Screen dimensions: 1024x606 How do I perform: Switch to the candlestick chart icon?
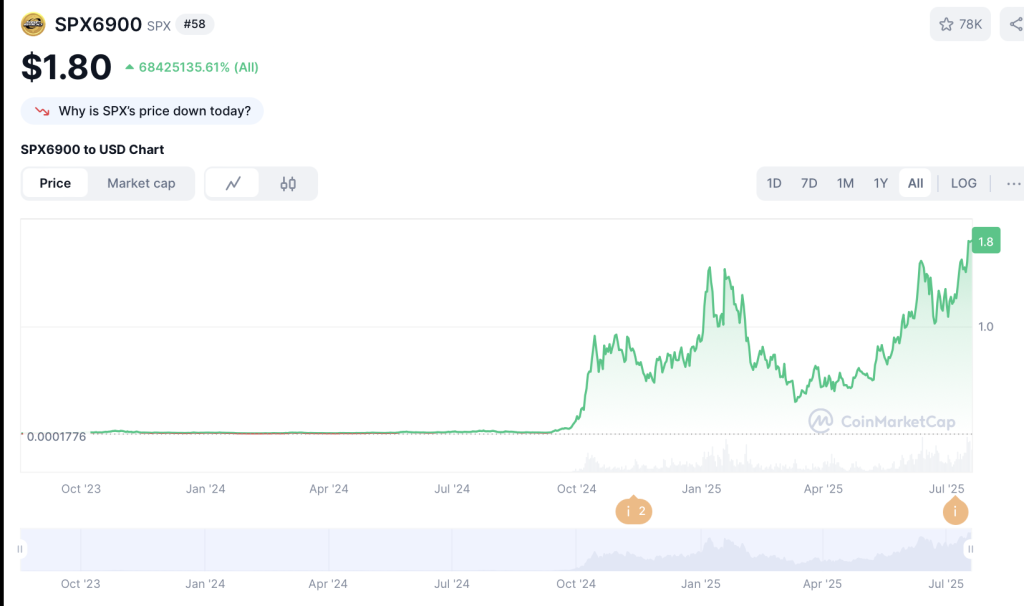click(x=288, y=183)
